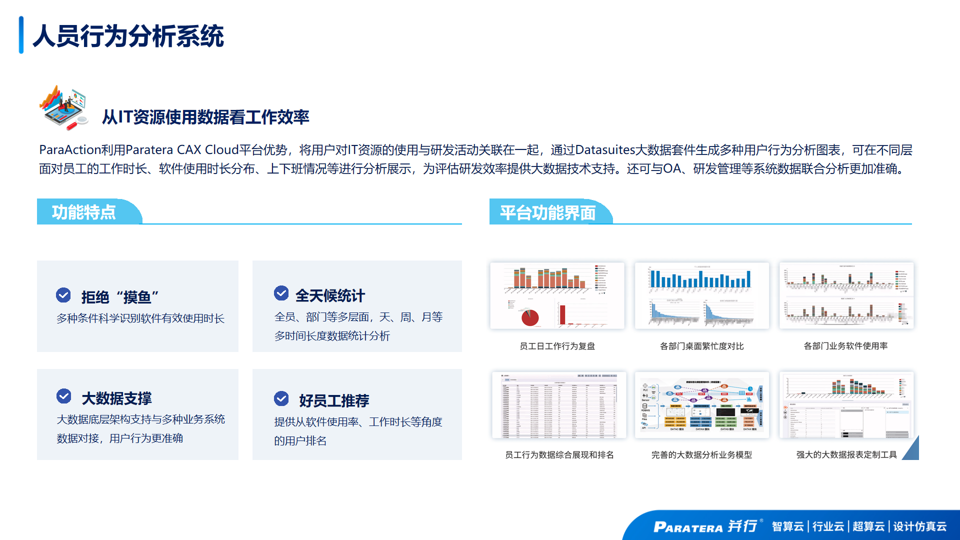
Task: Click 行业云 in the footer banner
Action: coord(828,527)
